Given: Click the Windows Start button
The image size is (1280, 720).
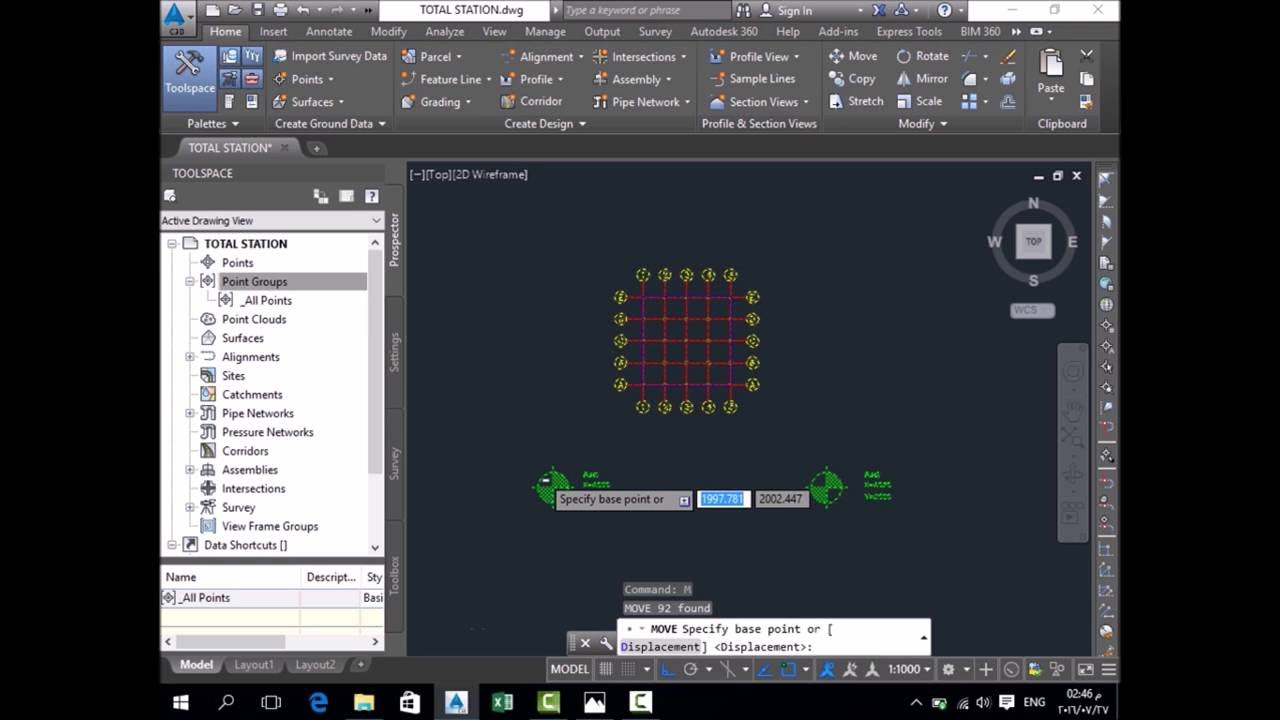Looking at the screenshot, I should click(x=181, y=703).
